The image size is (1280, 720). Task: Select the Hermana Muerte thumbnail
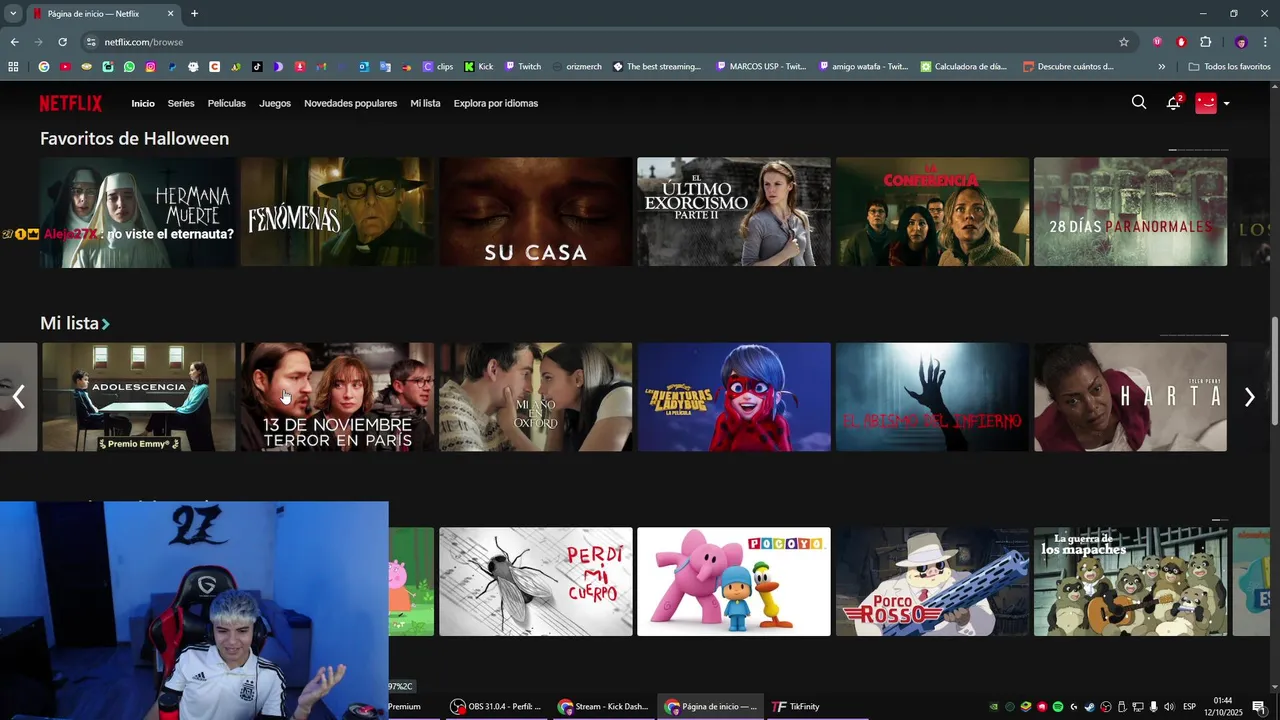pyautogui.click(x=138, y=212)
